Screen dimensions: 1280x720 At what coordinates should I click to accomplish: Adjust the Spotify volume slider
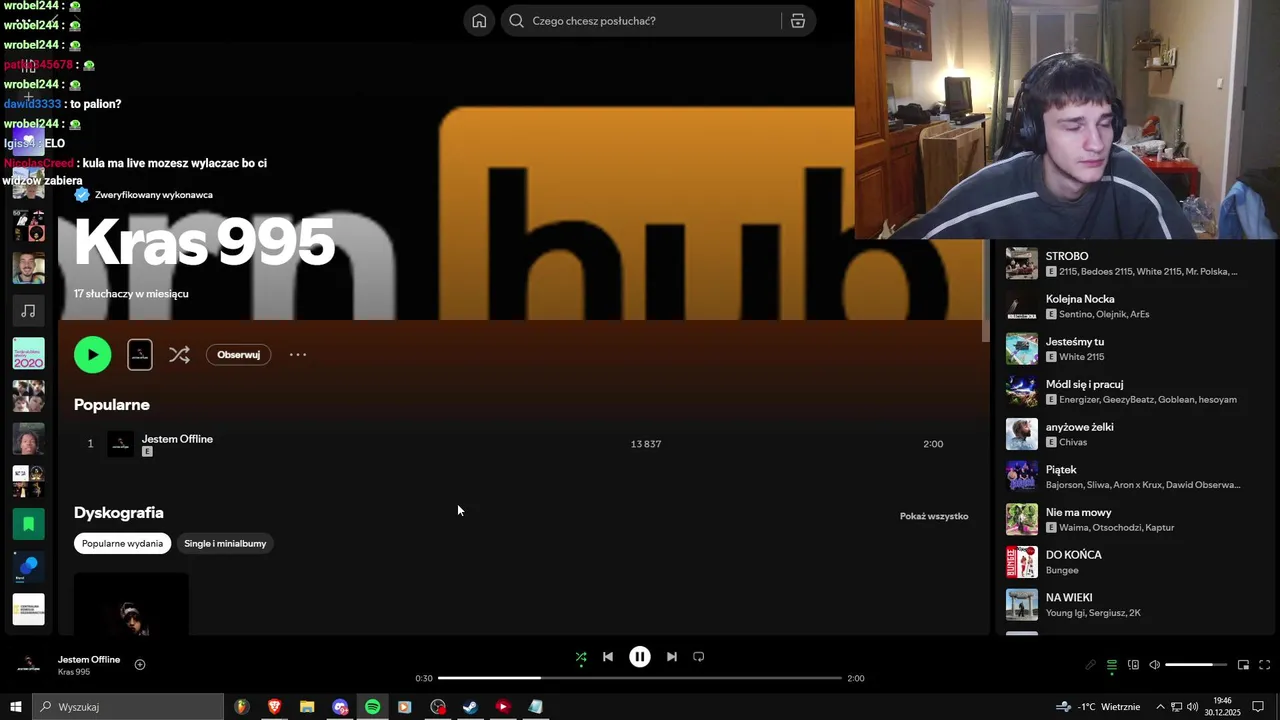[x=1195, y=665]
